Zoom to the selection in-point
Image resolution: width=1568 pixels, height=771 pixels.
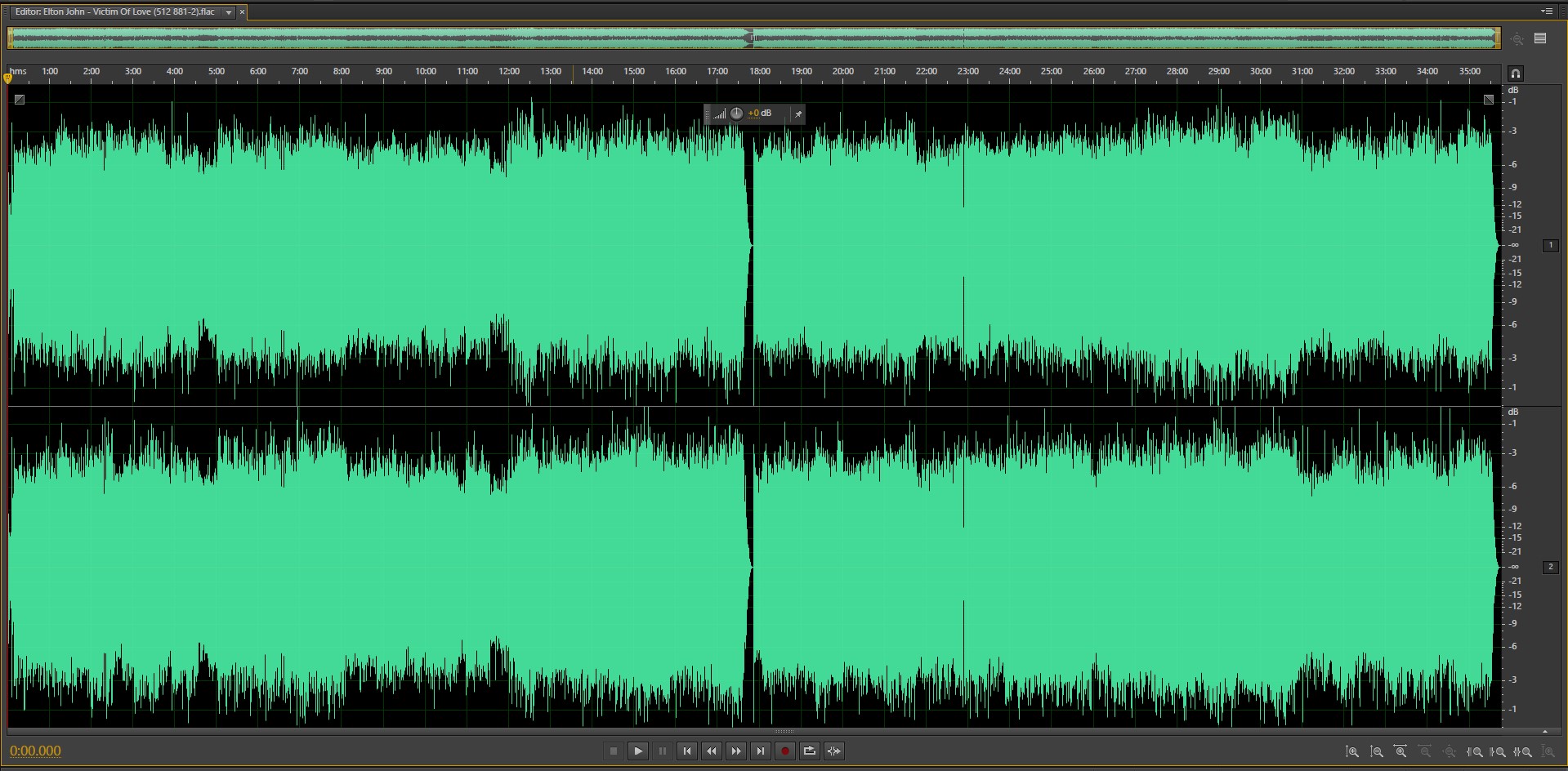click(1475, 751)
